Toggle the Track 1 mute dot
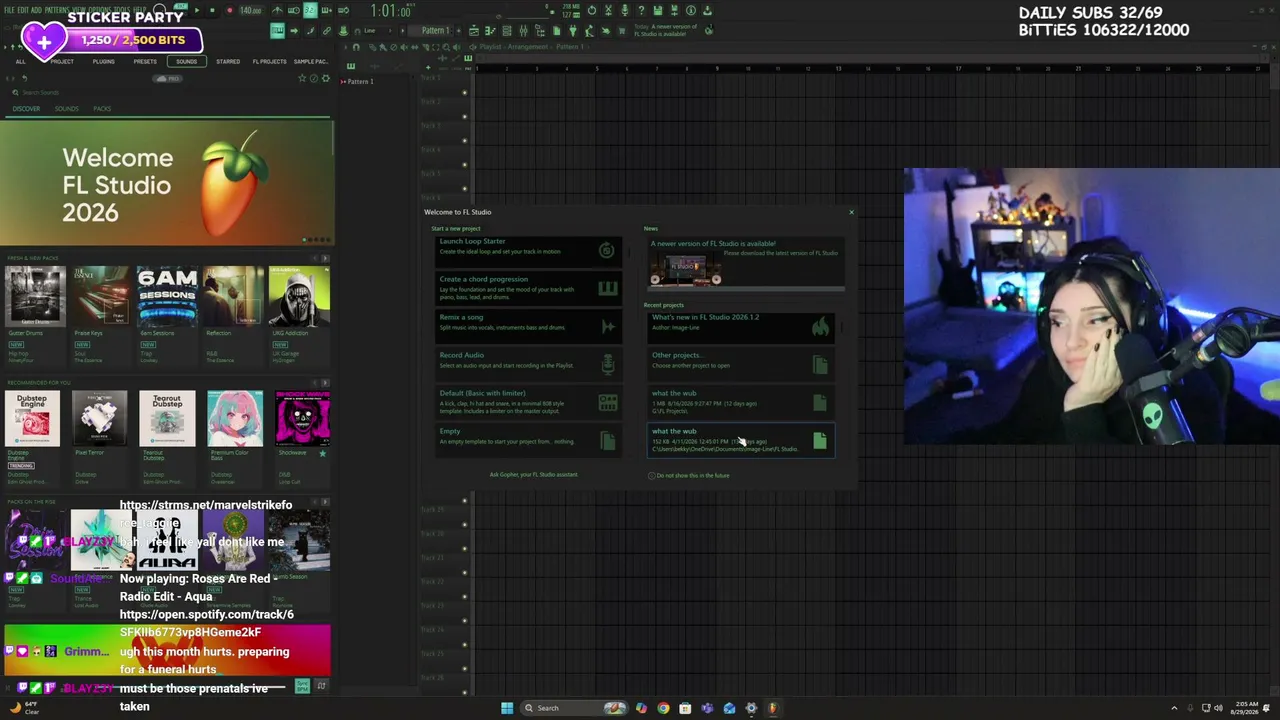The height and width of the screenshot is (720, 1280). pyautogui.click(x=464, y=92)
